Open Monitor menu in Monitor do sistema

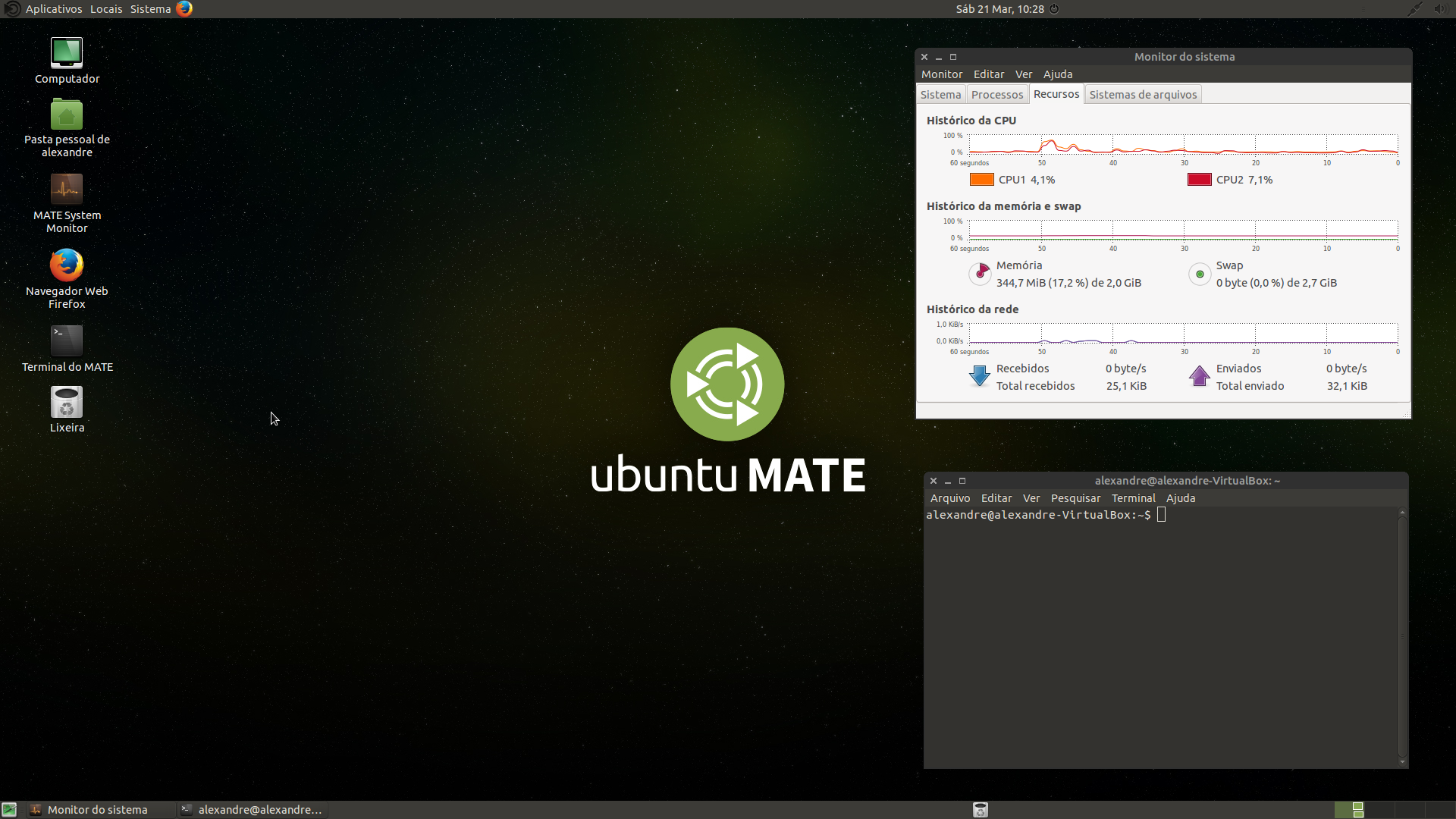pyautogui.click(x=941, y=74)
